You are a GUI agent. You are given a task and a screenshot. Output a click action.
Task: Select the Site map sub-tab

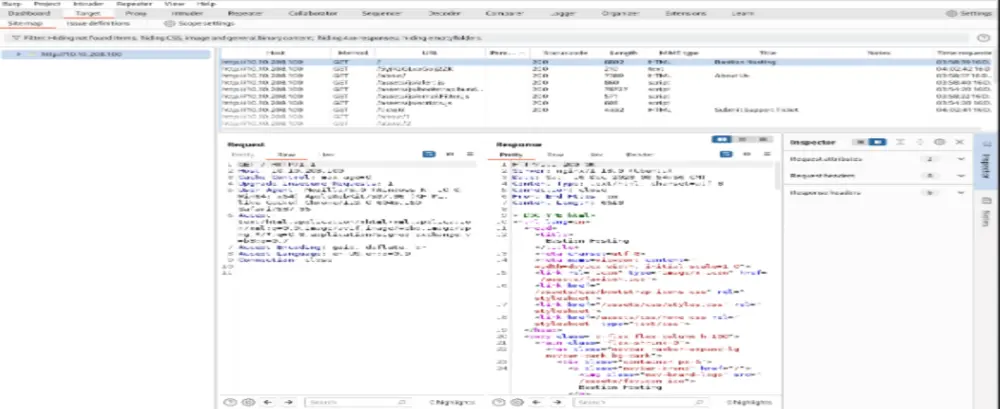[x=25, y=23]
